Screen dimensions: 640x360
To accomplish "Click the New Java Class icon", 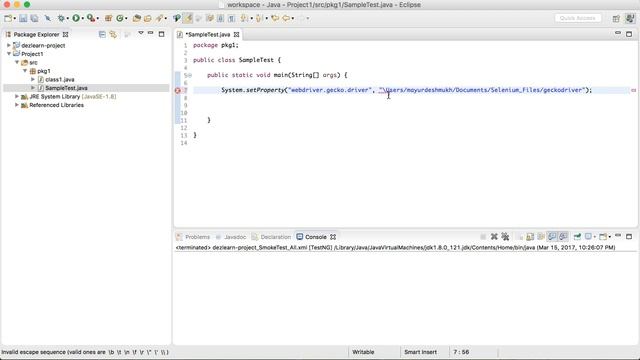I will coord(120,18).
